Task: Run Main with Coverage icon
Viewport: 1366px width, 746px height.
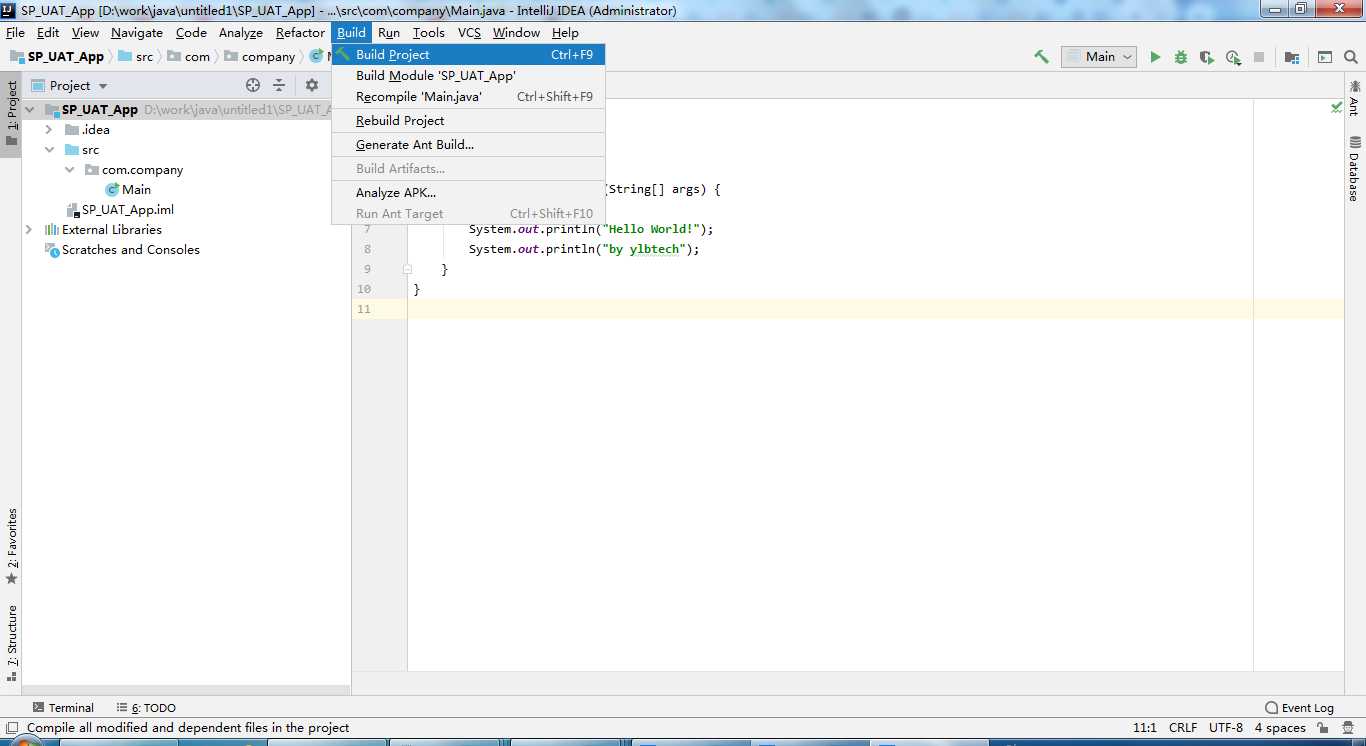Action: click(1207, 57)
